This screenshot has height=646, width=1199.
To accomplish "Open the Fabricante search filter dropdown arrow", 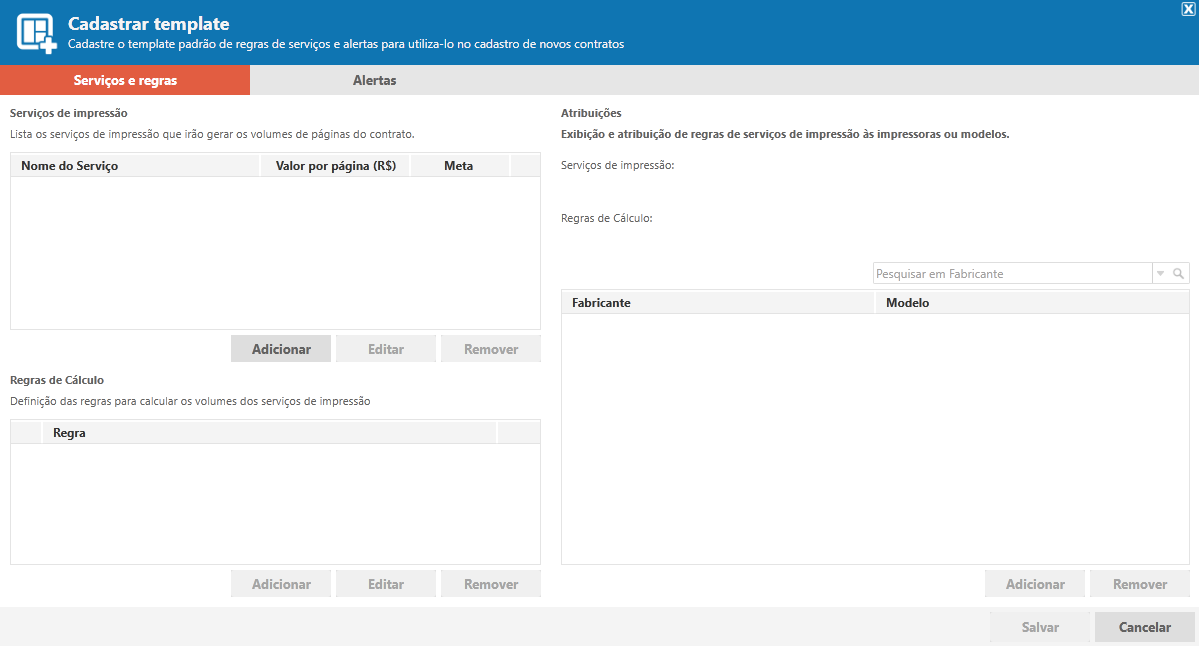I will (x=1160, y=274).
